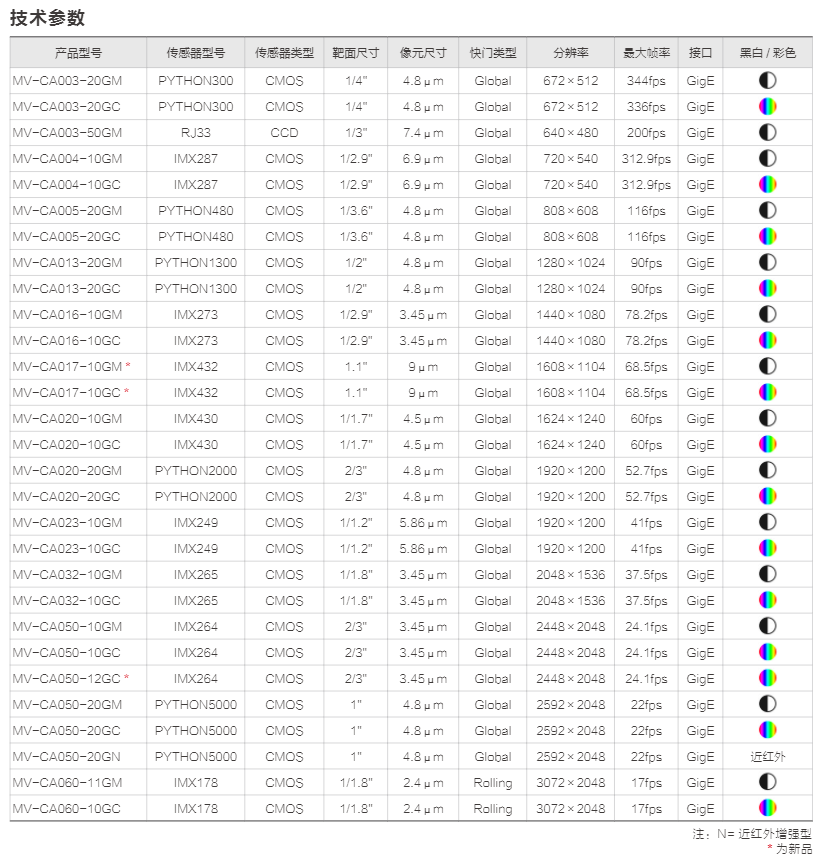Click the 黑白 / 彩色 column header

[x=767, y=53]
